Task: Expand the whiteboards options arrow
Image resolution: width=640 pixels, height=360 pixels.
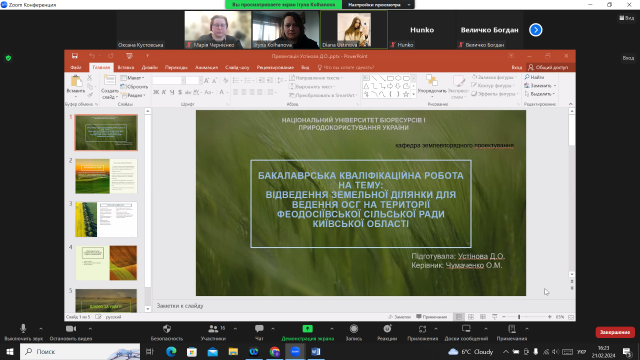Action: click(486, 328)
